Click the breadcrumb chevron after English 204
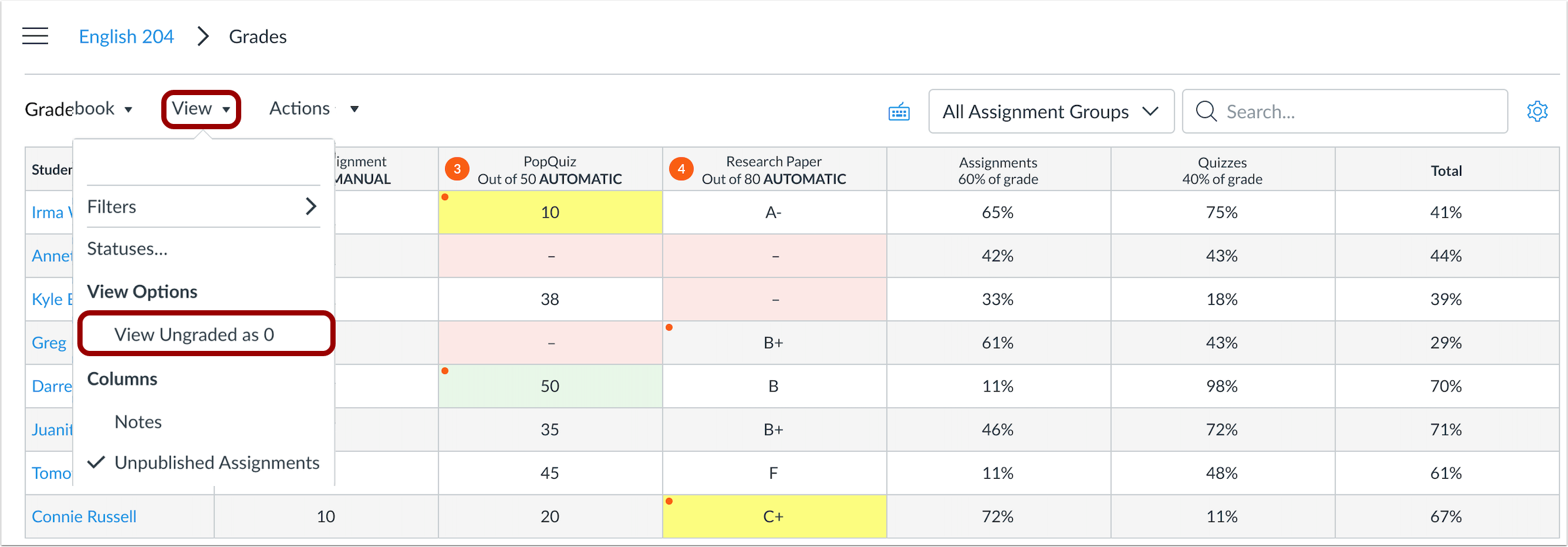 tap(203, 36)
